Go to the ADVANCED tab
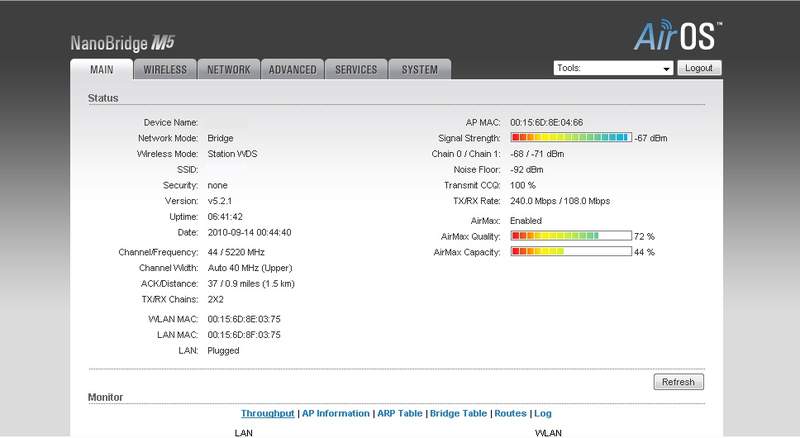This screenshot has height=438, width=800. (x=292, y=69)
